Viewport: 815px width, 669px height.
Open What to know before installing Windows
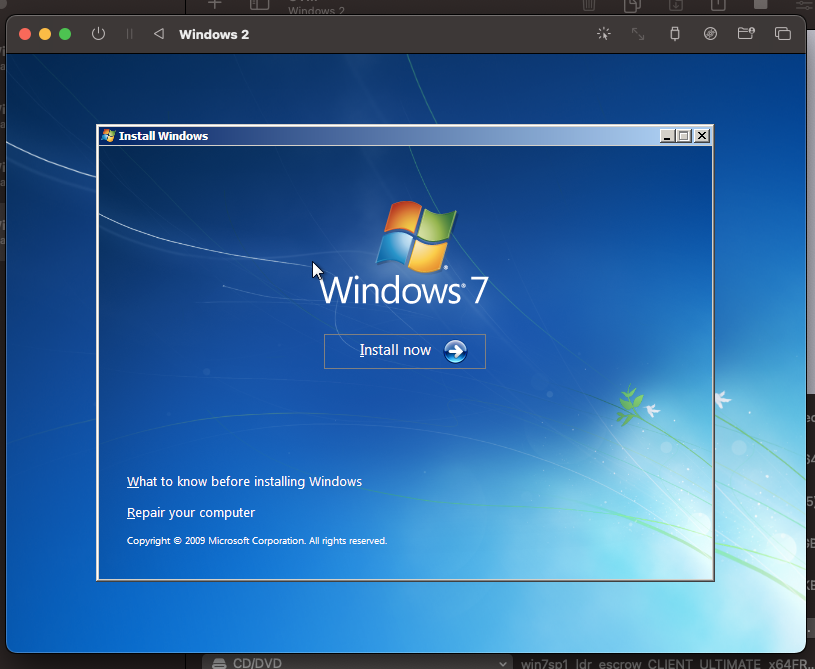[244, 481]
